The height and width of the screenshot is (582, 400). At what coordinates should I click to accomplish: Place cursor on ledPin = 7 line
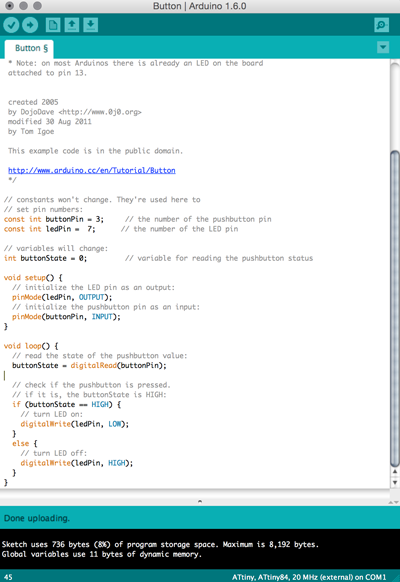[49, 229]
